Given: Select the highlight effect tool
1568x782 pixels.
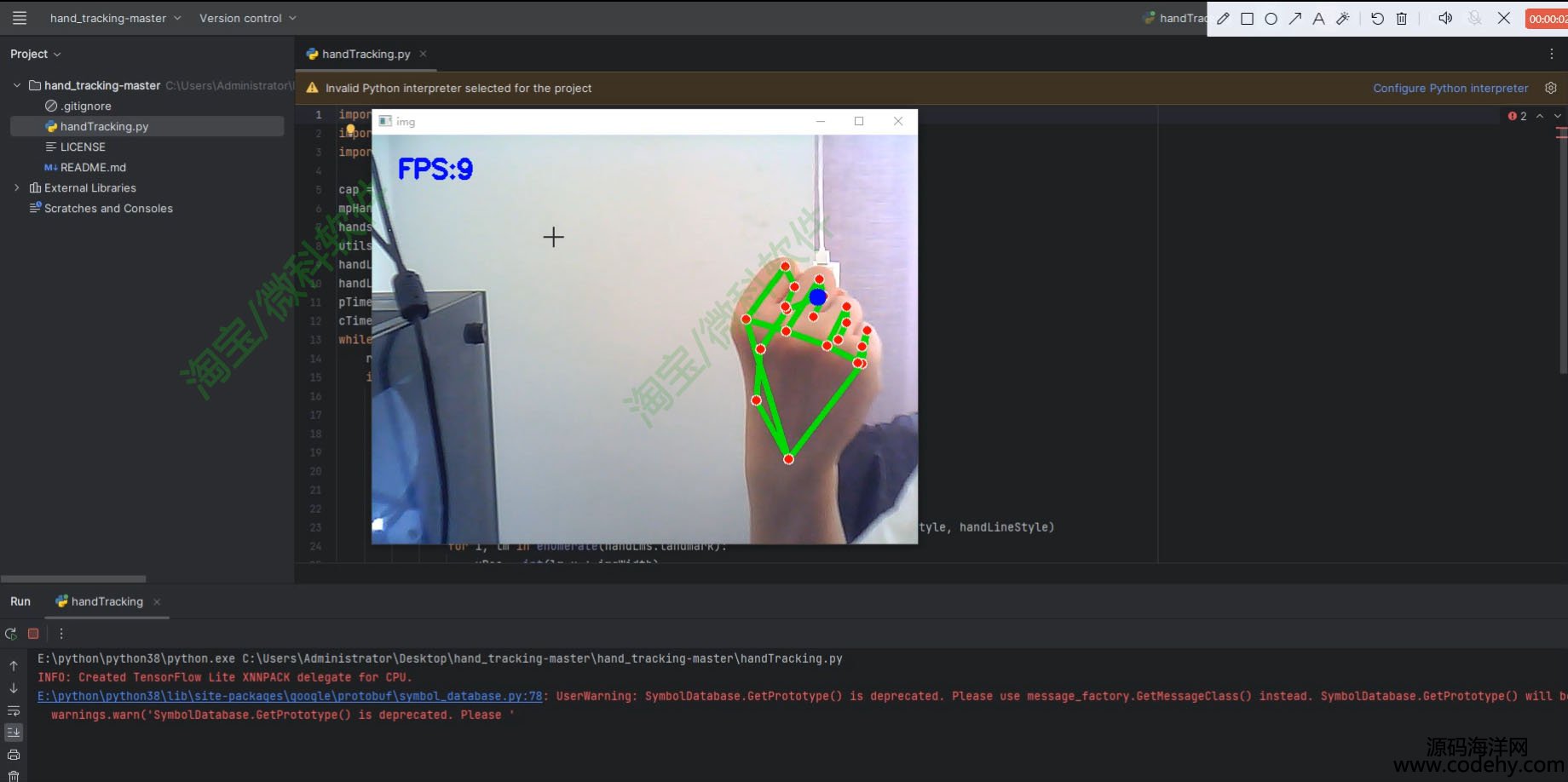Looking at the screenshot, I should click(1343, 18).
